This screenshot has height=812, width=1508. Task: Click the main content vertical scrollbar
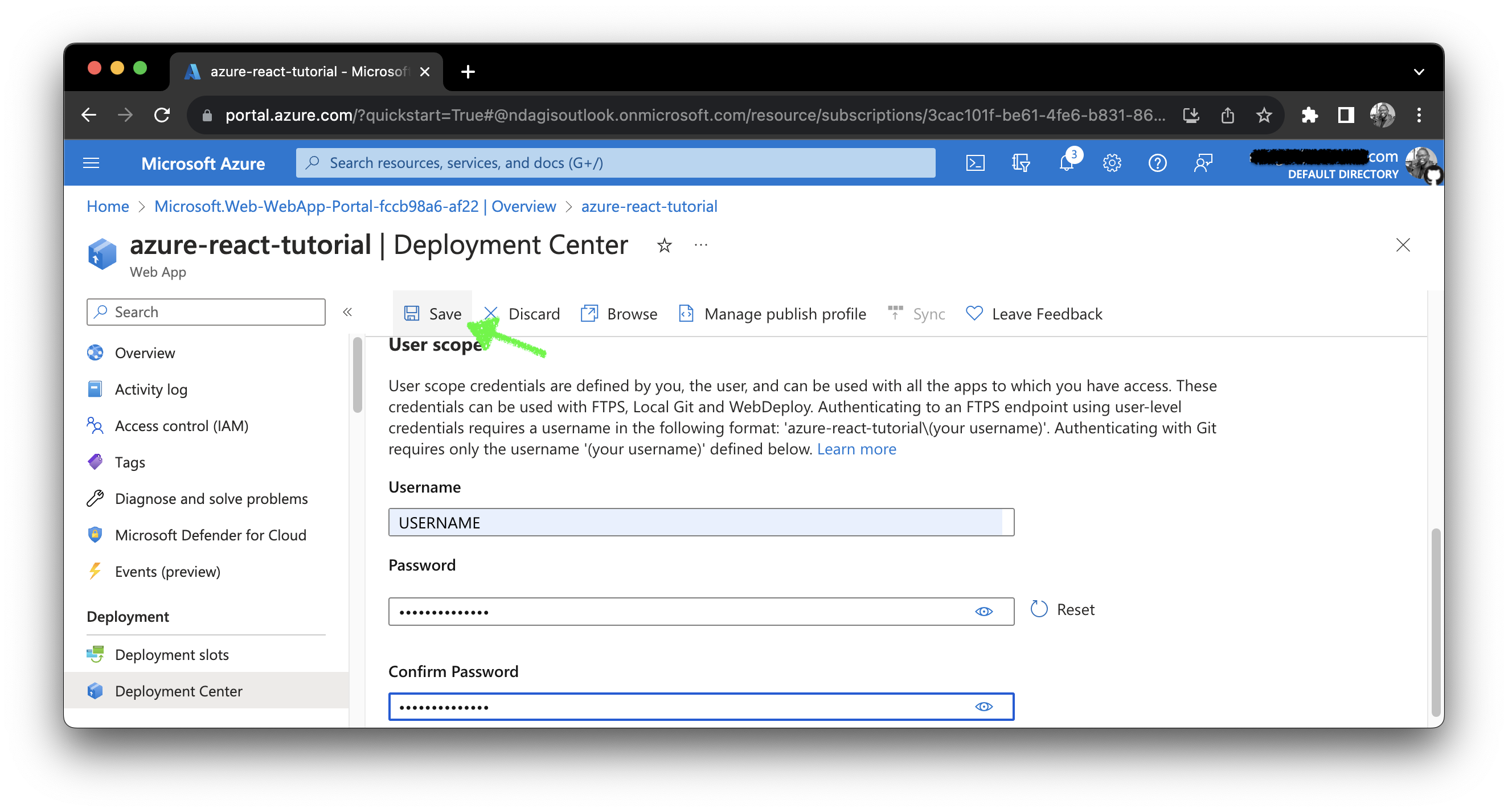pos(1435,622)
